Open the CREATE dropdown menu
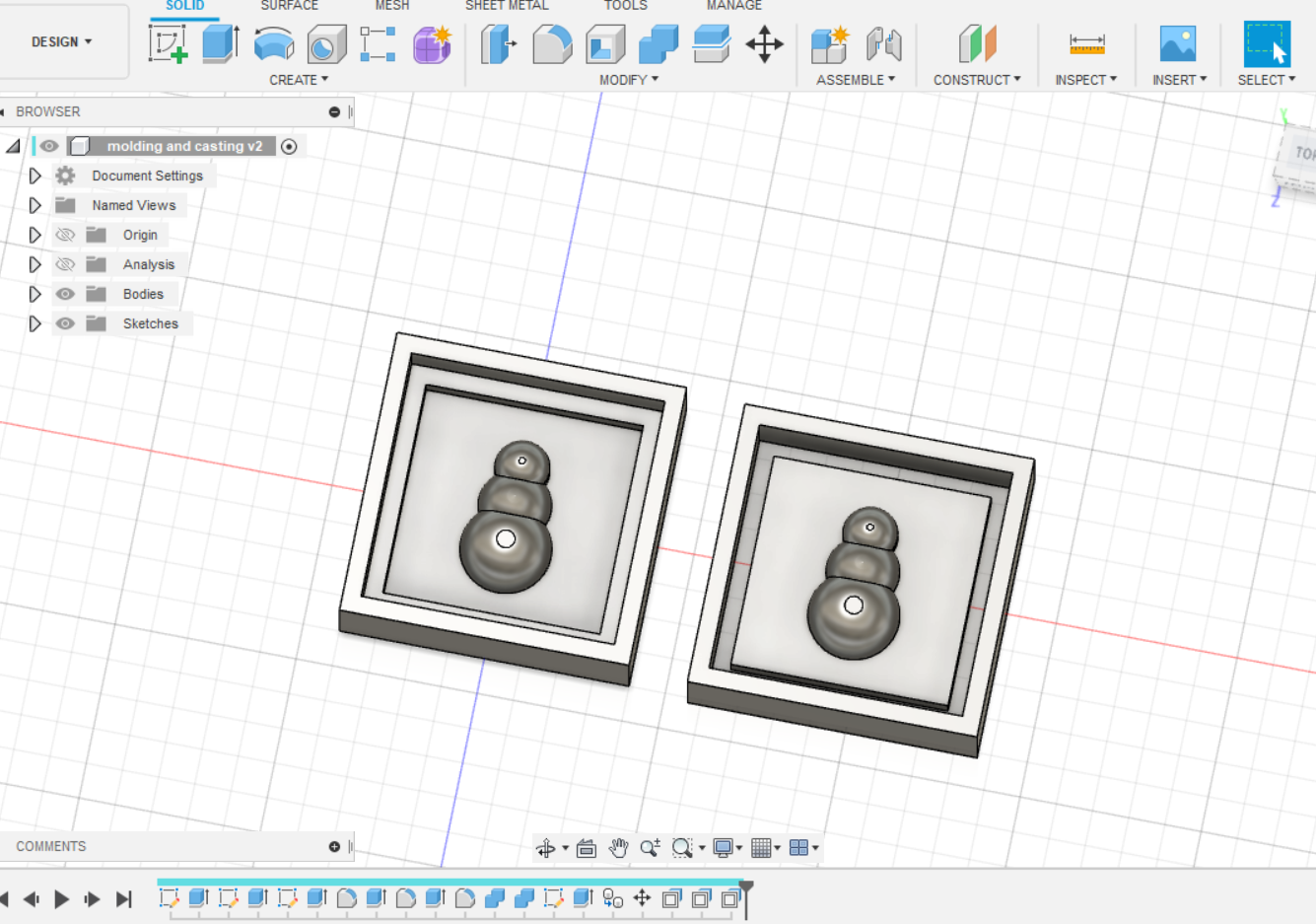The height and width of the screenshot is (924, 1316). (299, 80)
